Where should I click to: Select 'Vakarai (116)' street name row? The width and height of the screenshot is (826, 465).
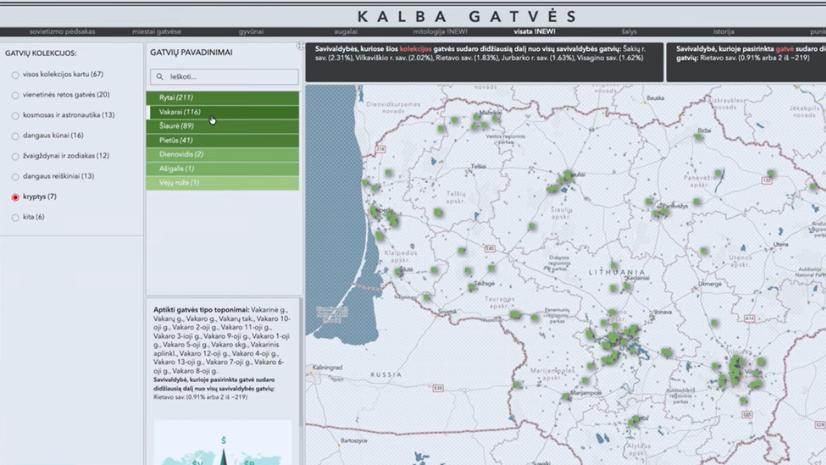click(x=222, y=112)
